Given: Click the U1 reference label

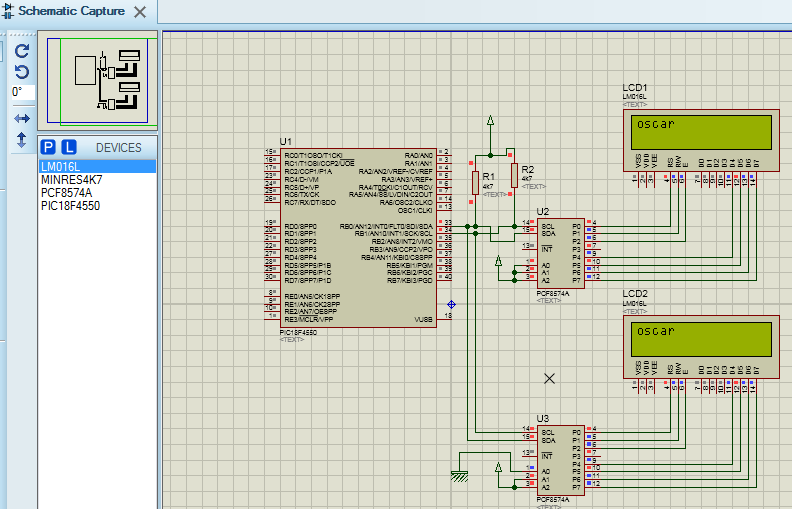Looking at the screenshot, I should coord(285,141).
